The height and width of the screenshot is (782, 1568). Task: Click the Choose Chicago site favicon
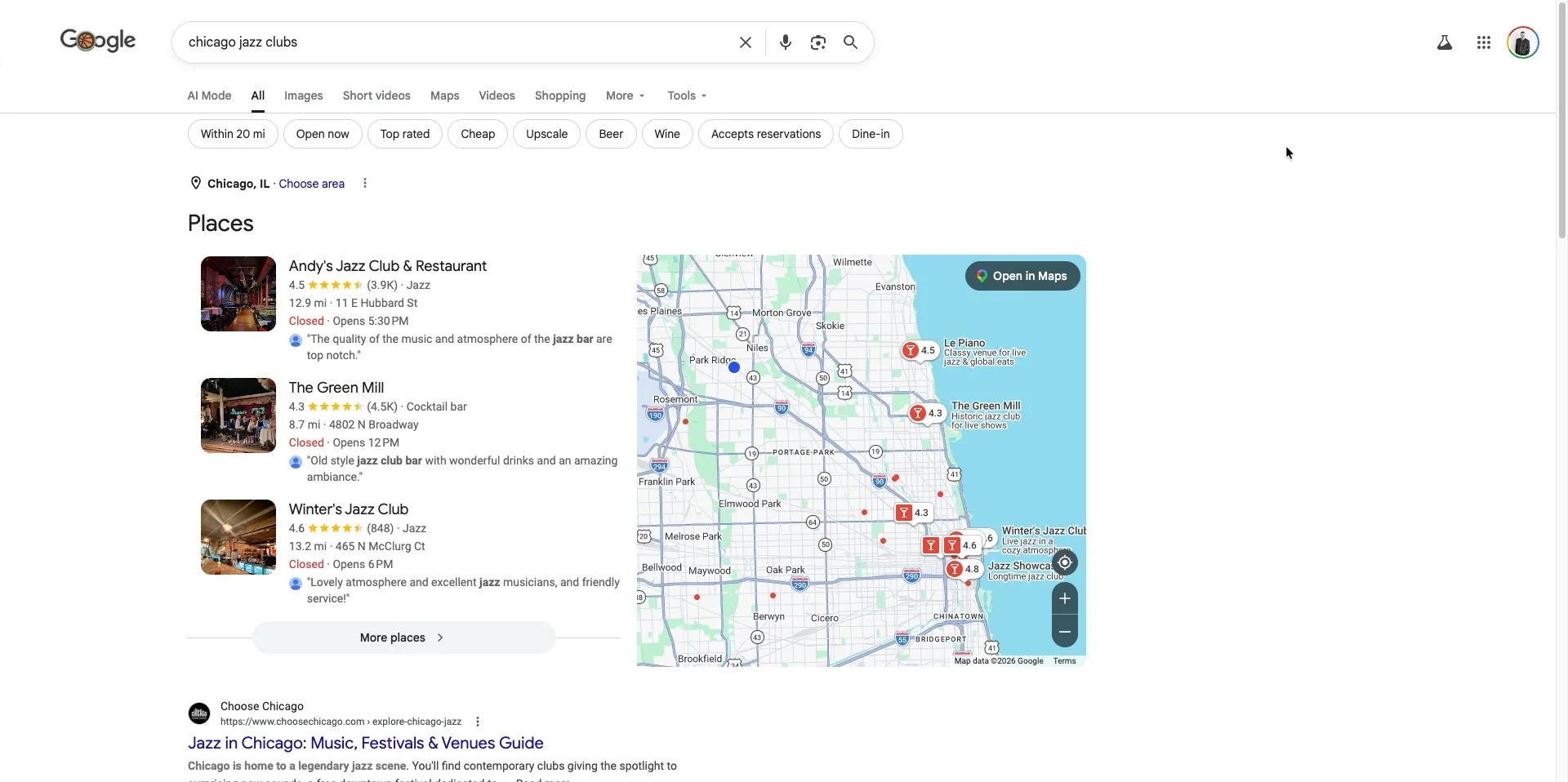point(199,713)
